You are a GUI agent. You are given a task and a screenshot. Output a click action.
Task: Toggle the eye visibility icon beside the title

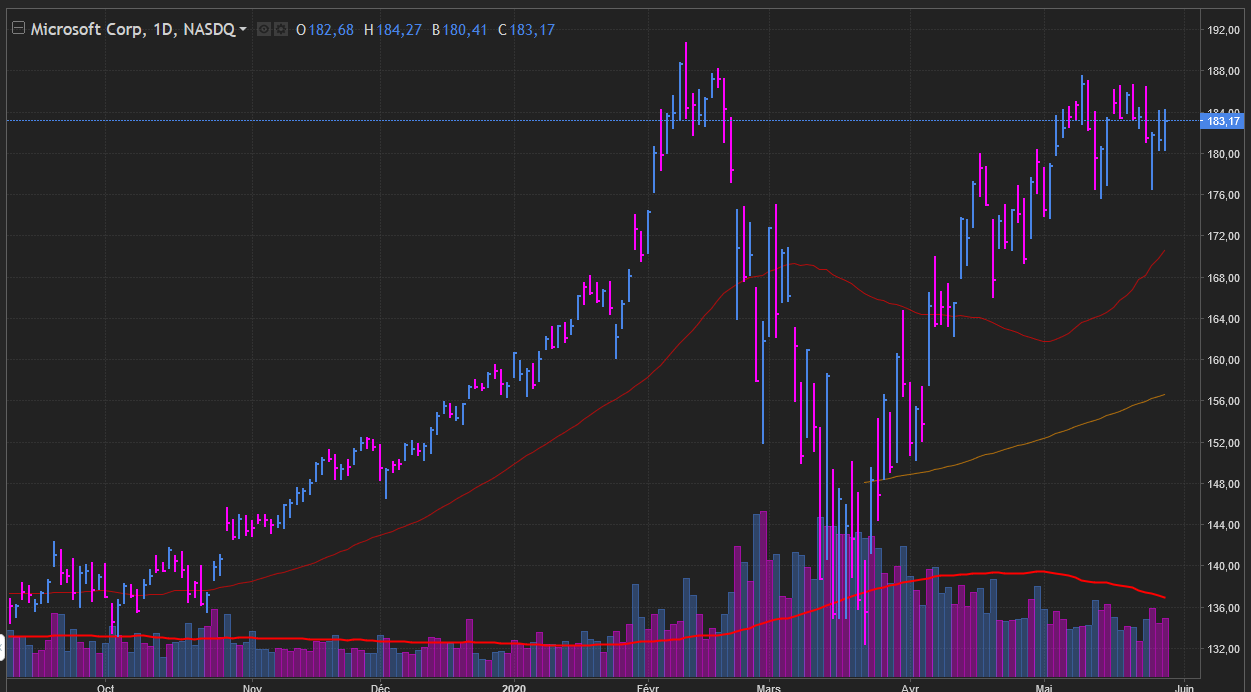pyautogui.click(x=264, y=30)
